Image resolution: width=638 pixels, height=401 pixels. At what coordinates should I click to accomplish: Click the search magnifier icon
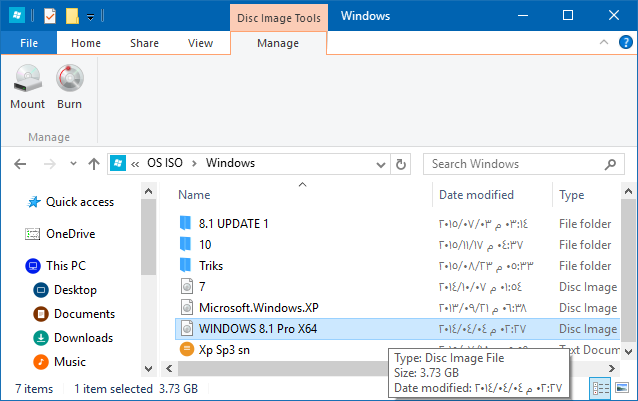tap(610, 164)
